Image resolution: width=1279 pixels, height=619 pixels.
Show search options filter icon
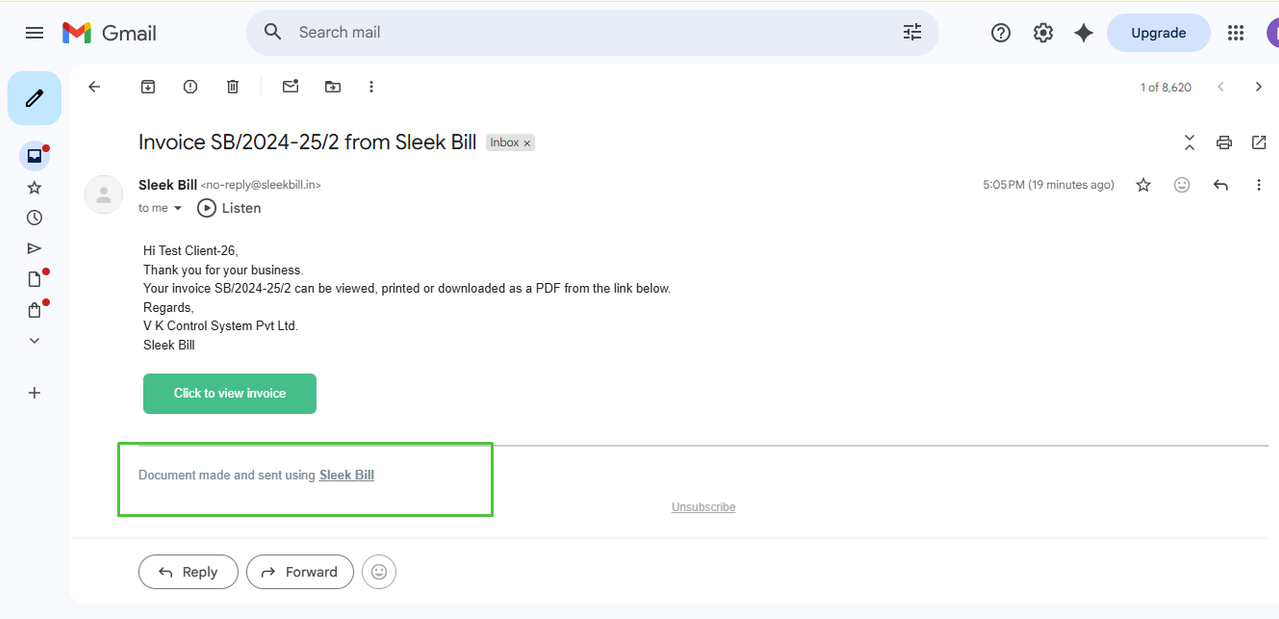(x=912, y=32)
